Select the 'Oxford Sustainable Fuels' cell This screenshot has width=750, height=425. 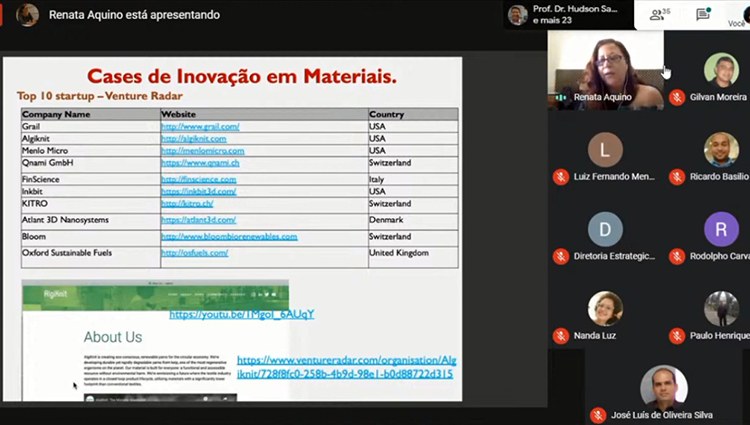click(91, 257)
